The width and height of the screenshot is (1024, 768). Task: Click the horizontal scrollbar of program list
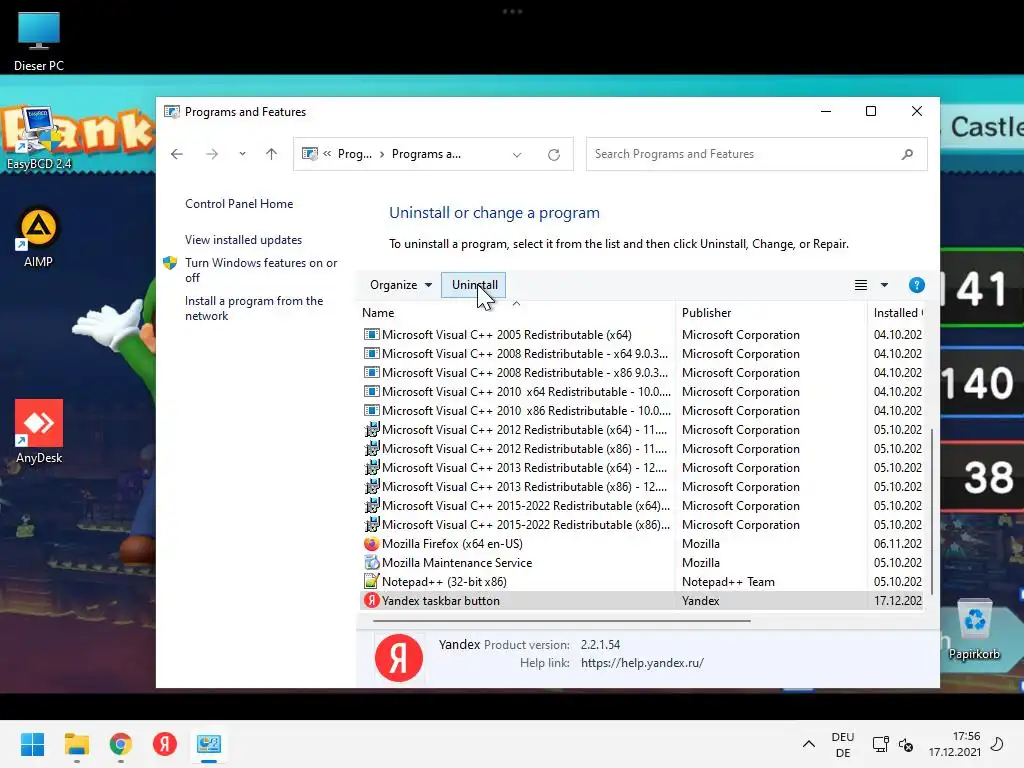point(562,621)
